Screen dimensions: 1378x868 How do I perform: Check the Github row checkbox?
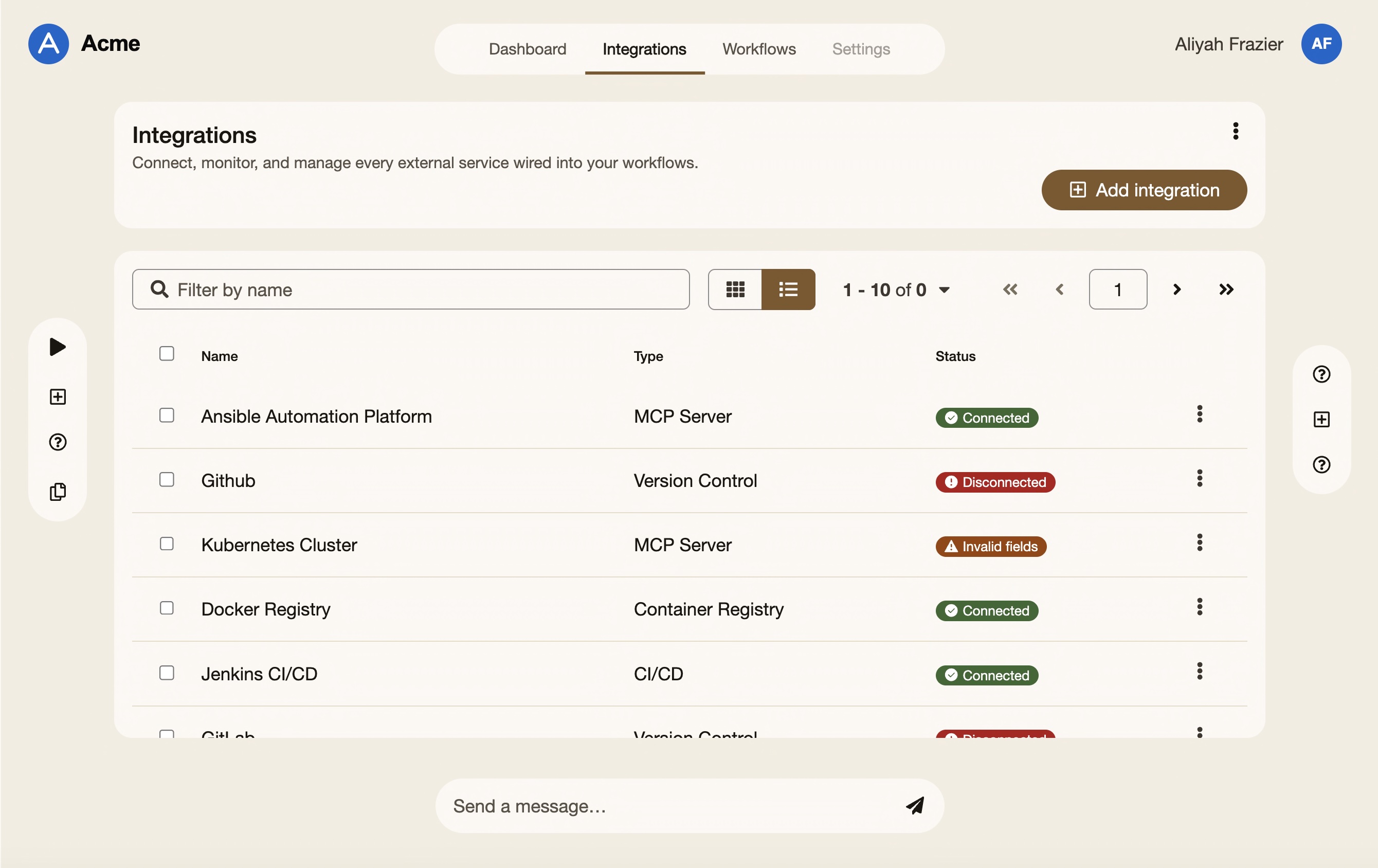[167, 479]
